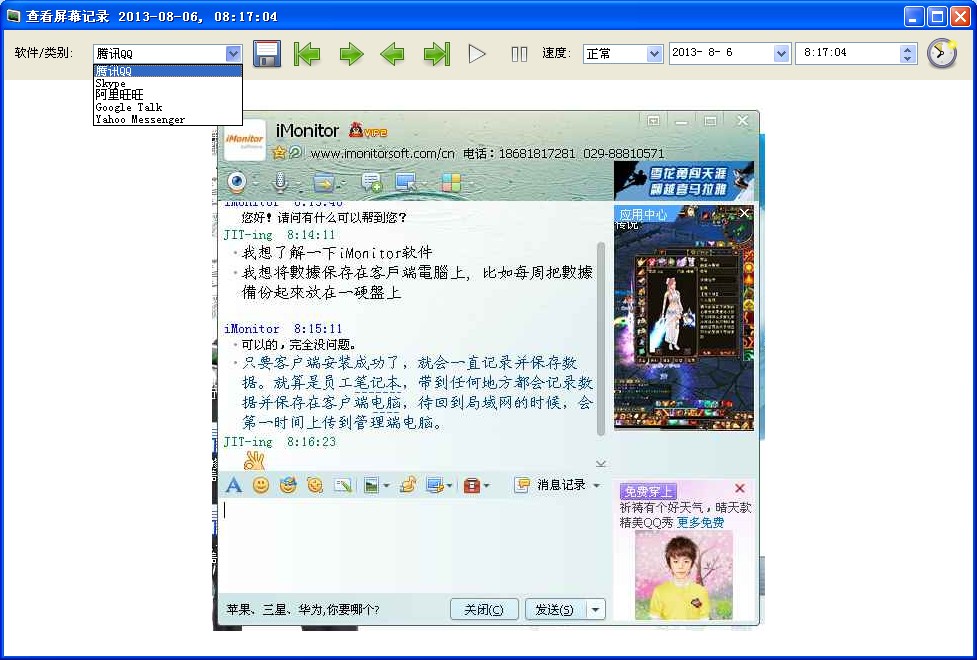Screen dimensions: 977x660
Task: Open the date picker 2013-8-6 dropdown
Action: coord(781,54)
